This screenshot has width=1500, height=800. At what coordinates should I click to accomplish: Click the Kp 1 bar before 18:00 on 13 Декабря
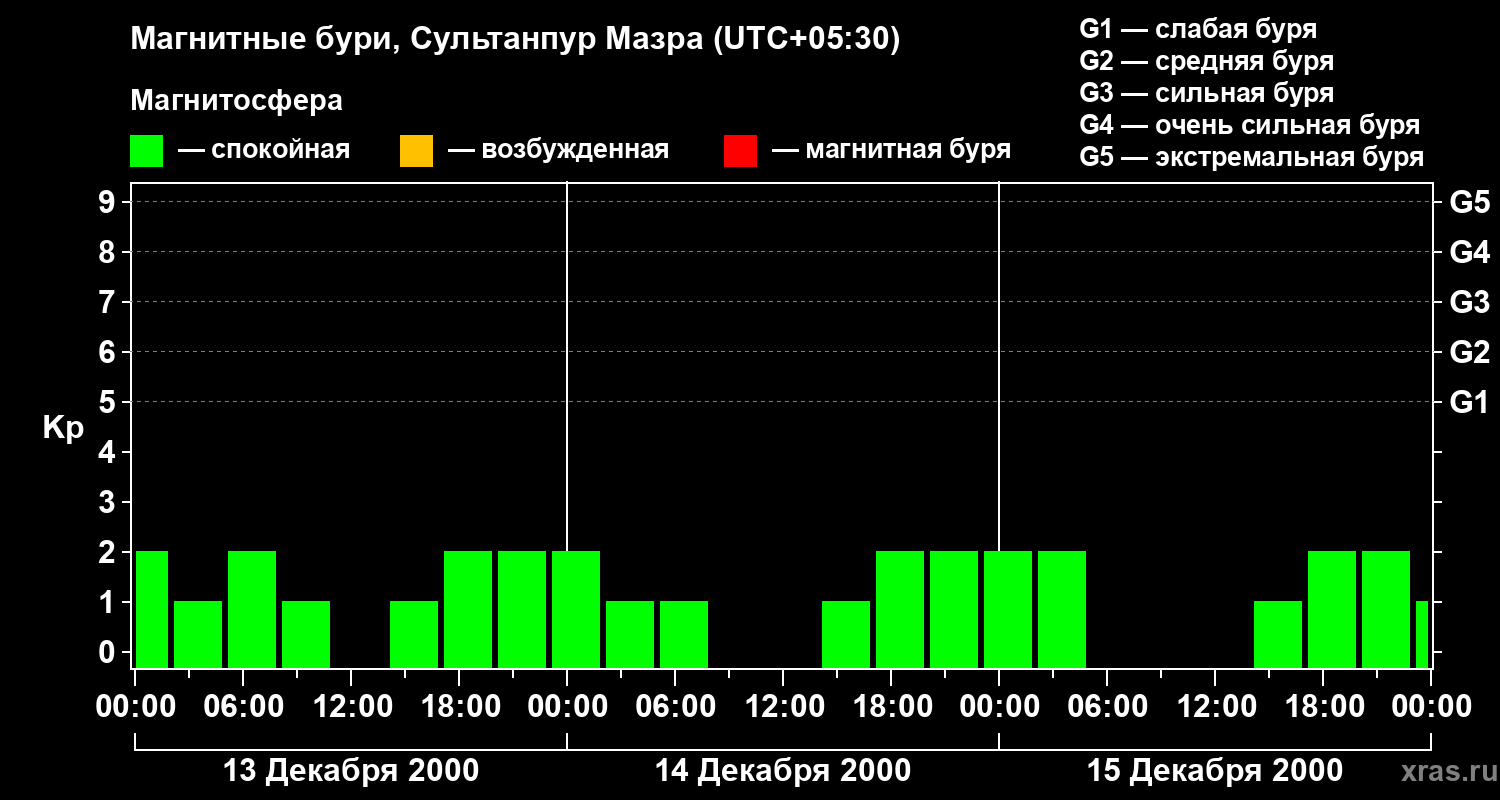pyautogui.click(x=414, y=634)
